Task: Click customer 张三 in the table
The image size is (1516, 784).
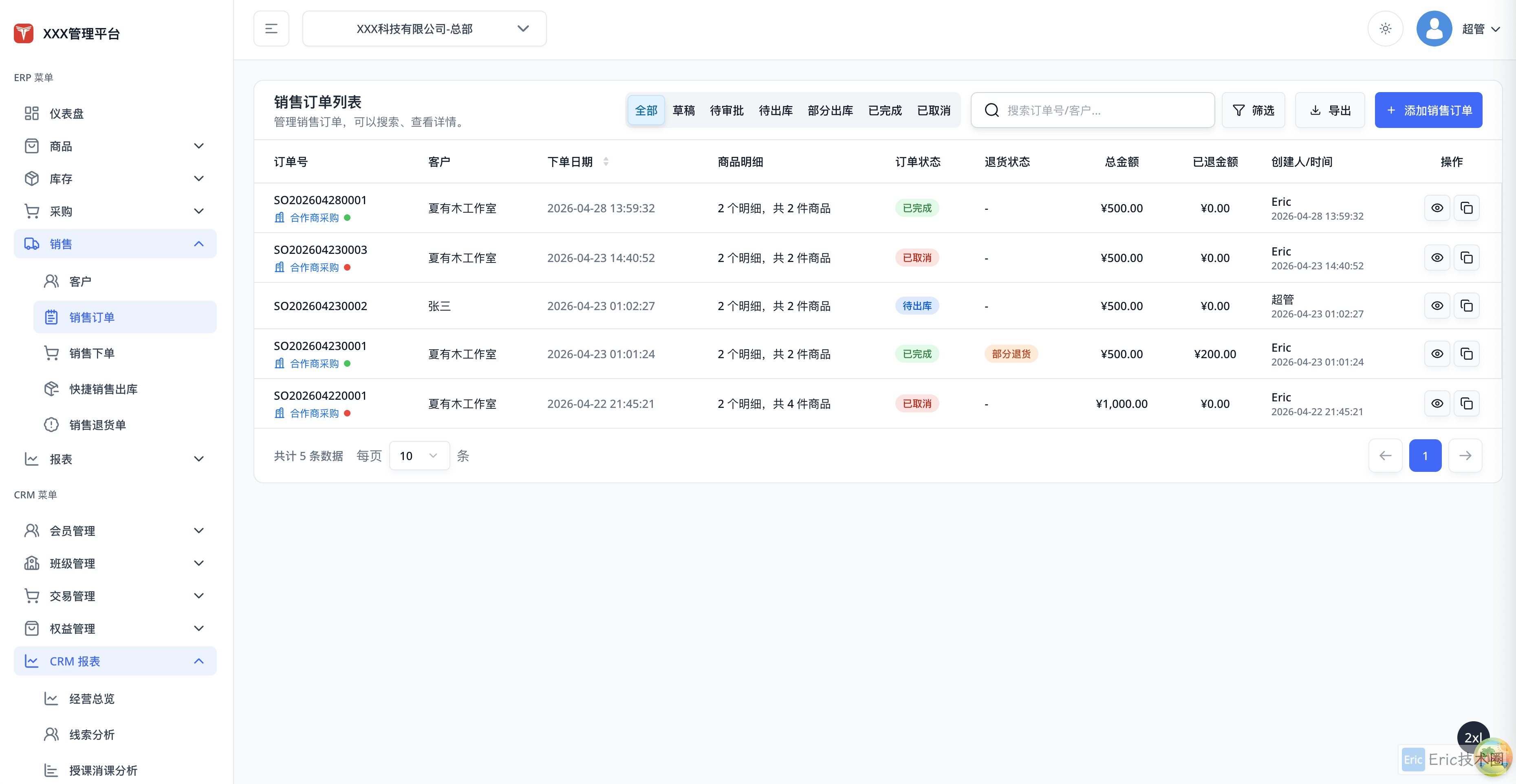Action: [439, 306]
